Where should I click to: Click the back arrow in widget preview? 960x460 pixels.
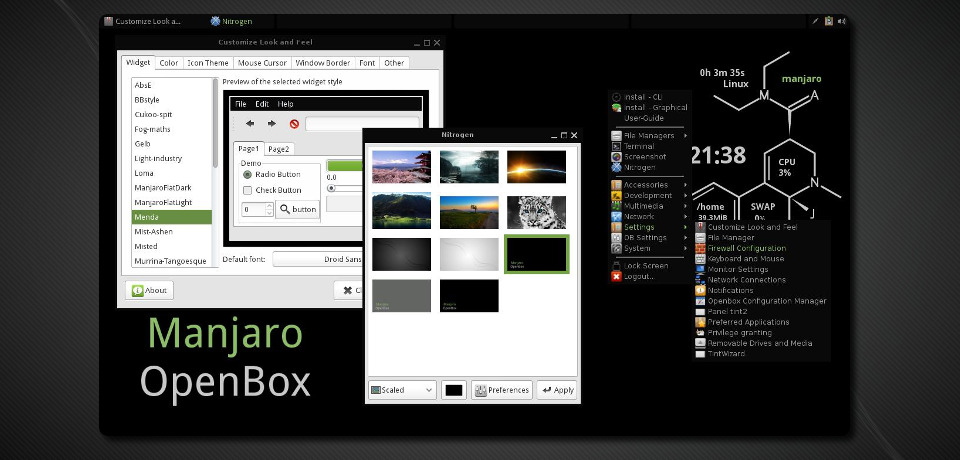click(250, 124)
